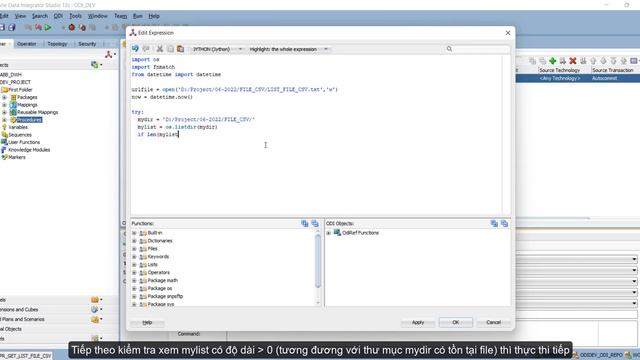Expand all nodes icon in ODI Objects panel
This screenshot has width=640, height=360.
point(494,223)
